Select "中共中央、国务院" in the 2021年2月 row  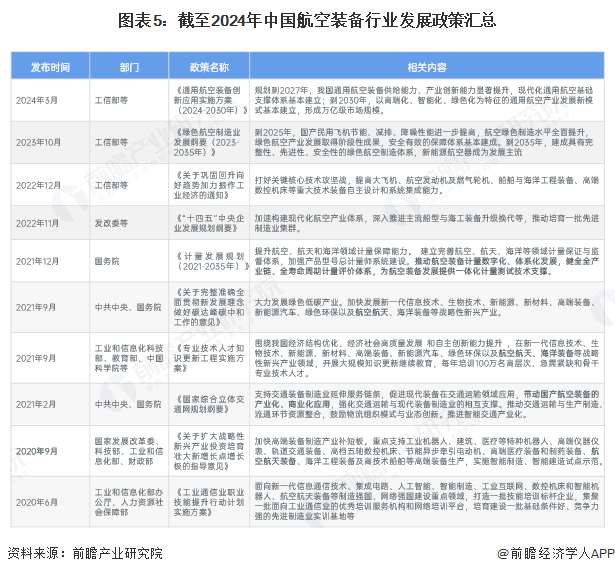click(x=128, y=404)
